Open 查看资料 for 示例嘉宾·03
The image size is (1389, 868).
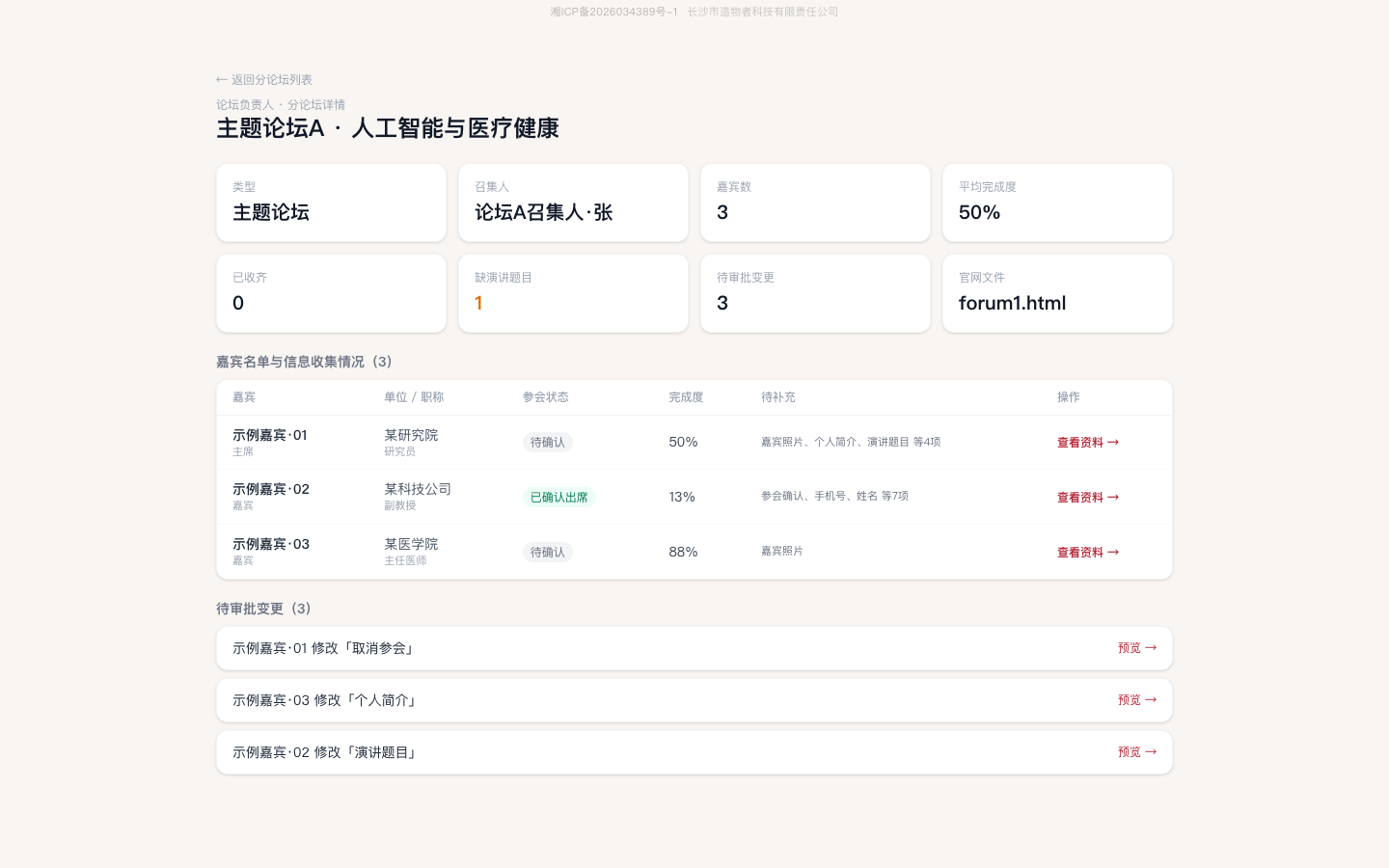coord(1088,553)
